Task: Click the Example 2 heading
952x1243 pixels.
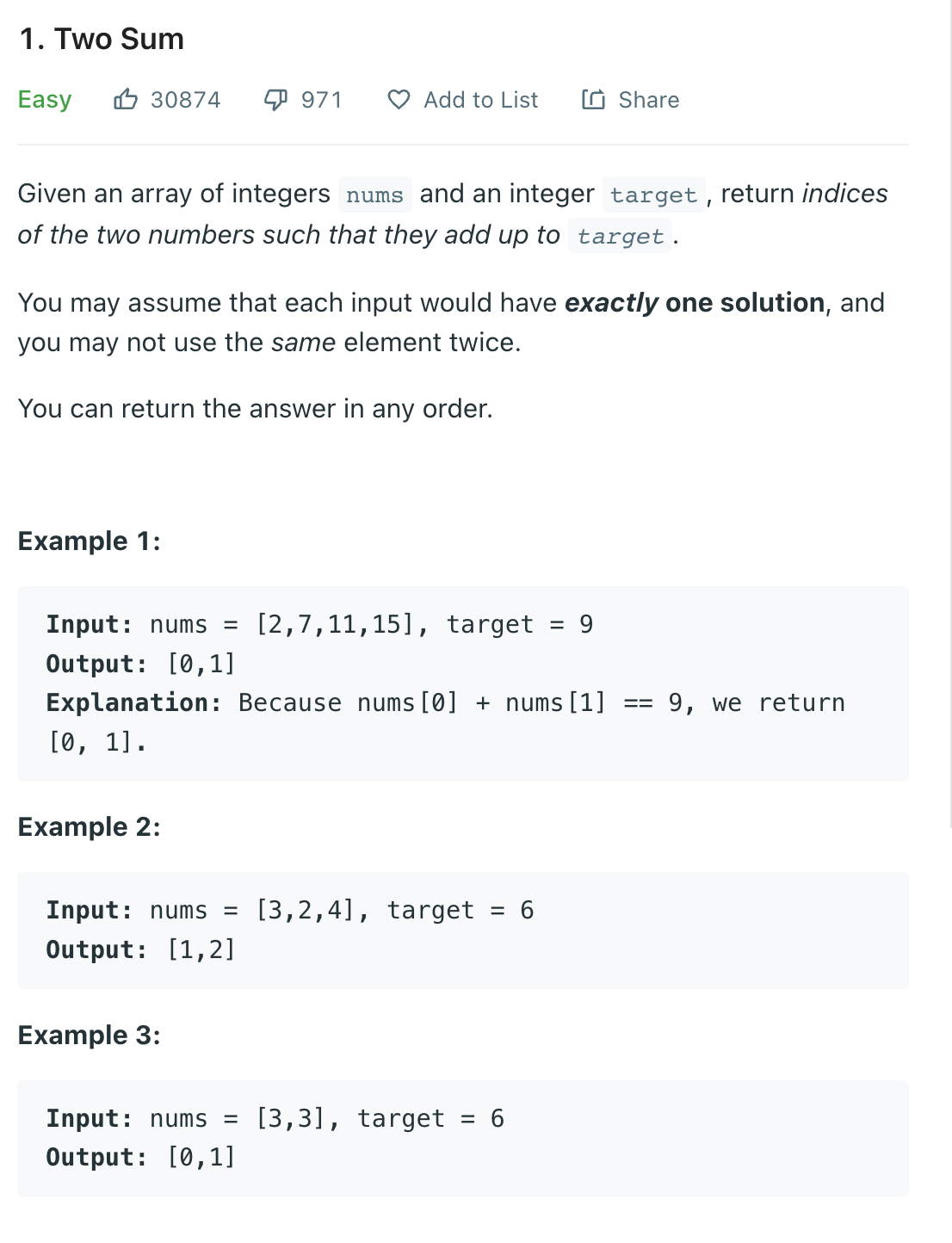Action: click(x=90, y=826)
